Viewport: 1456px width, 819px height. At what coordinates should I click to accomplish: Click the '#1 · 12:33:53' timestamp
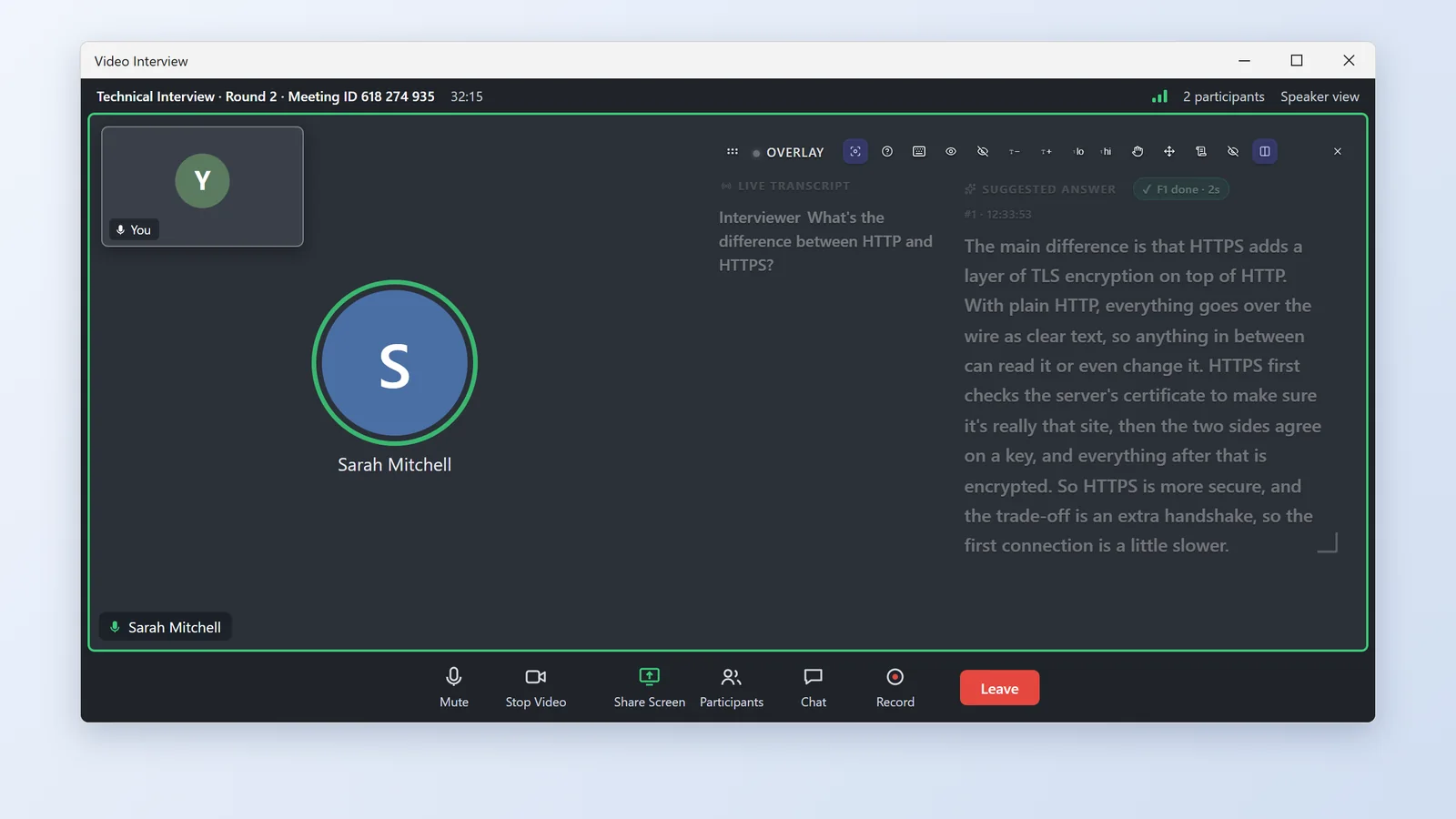point(997,215)
